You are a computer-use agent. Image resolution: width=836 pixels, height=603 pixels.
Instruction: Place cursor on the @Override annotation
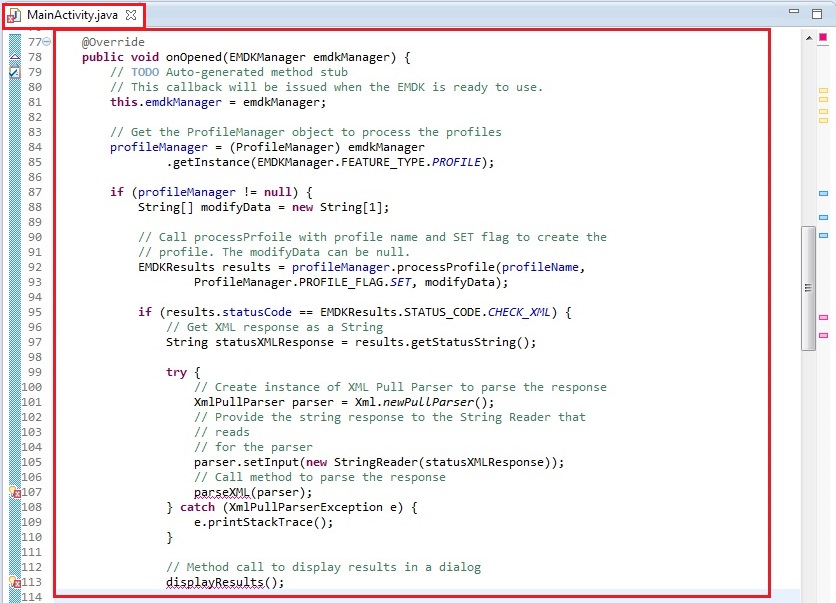point(113,42)
